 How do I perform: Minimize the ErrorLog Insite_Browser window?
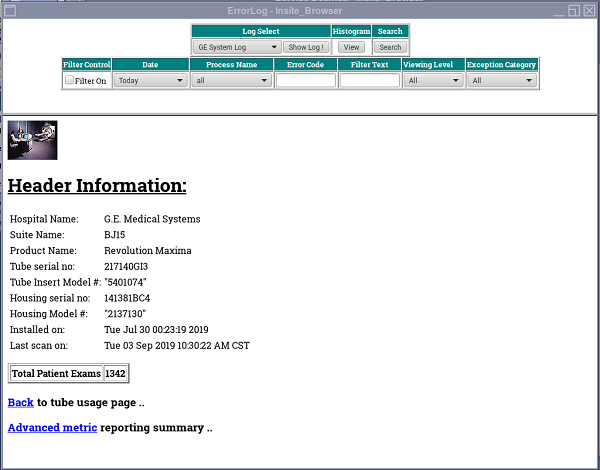click(x=557, y=9)
